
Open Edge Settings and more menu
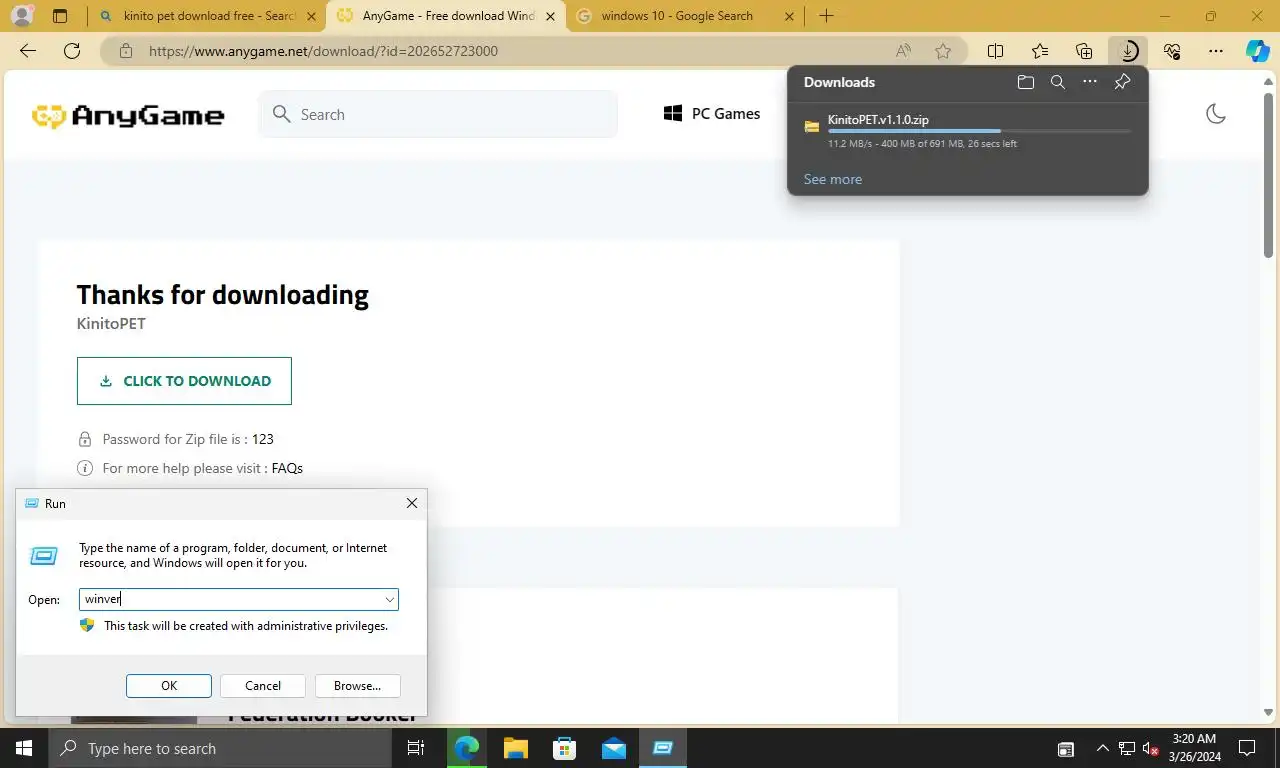coord(1216,51)
